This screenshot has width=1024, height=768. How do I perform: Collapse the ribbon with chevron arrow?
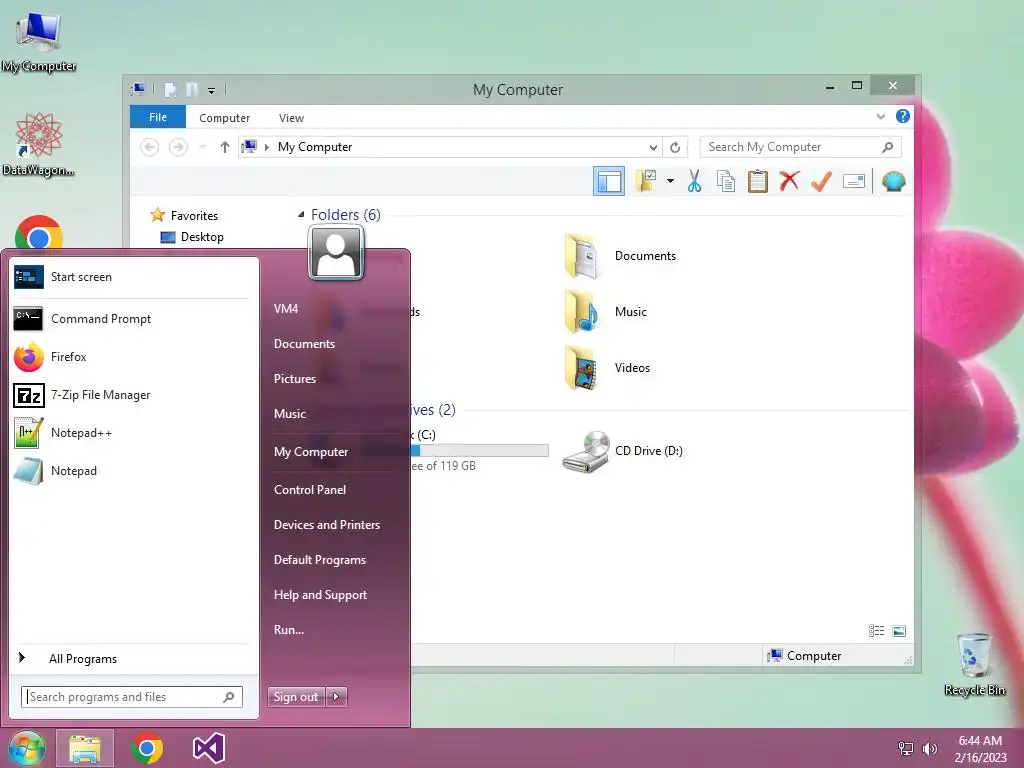pyautogui.click(x=880, y=116)
